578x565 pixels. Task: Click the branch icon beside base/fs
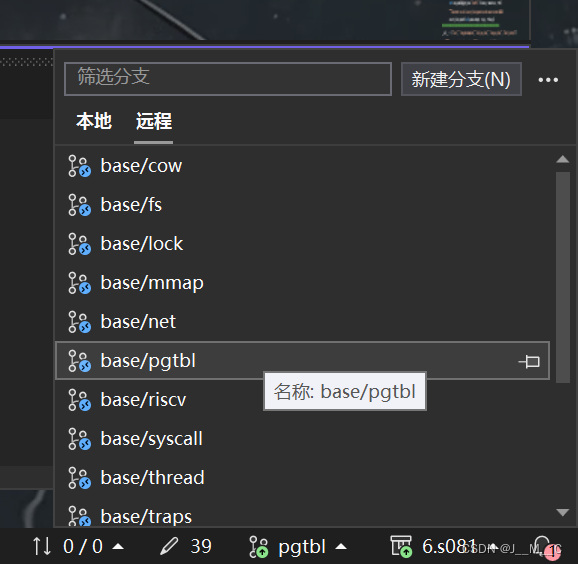[79, 205]
